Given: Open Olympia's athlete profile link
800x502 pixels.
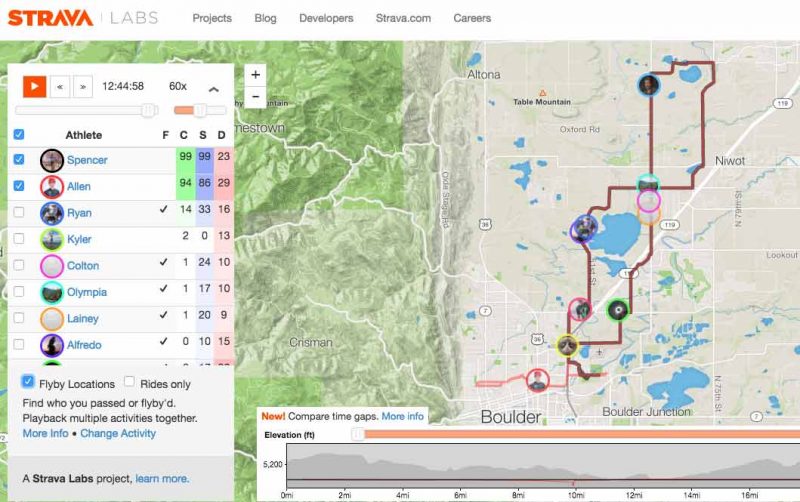Looking at the screenshot, I should [87, 292].
